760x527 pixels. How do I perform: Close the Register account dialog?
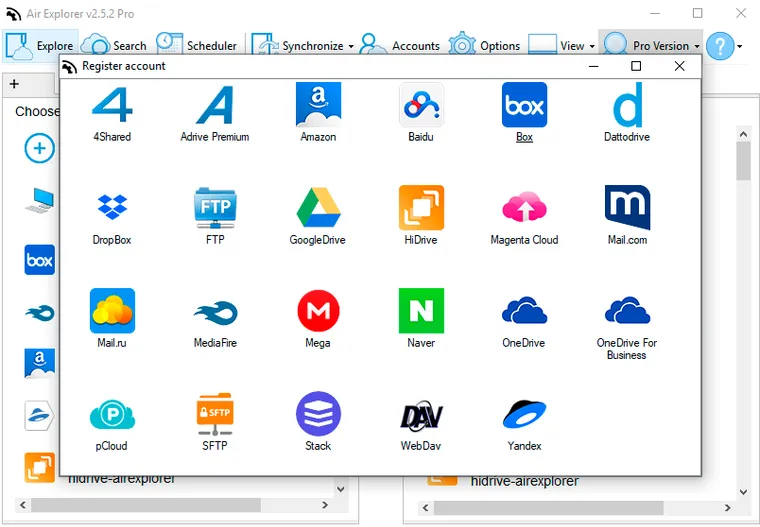(x=679, y=66)
